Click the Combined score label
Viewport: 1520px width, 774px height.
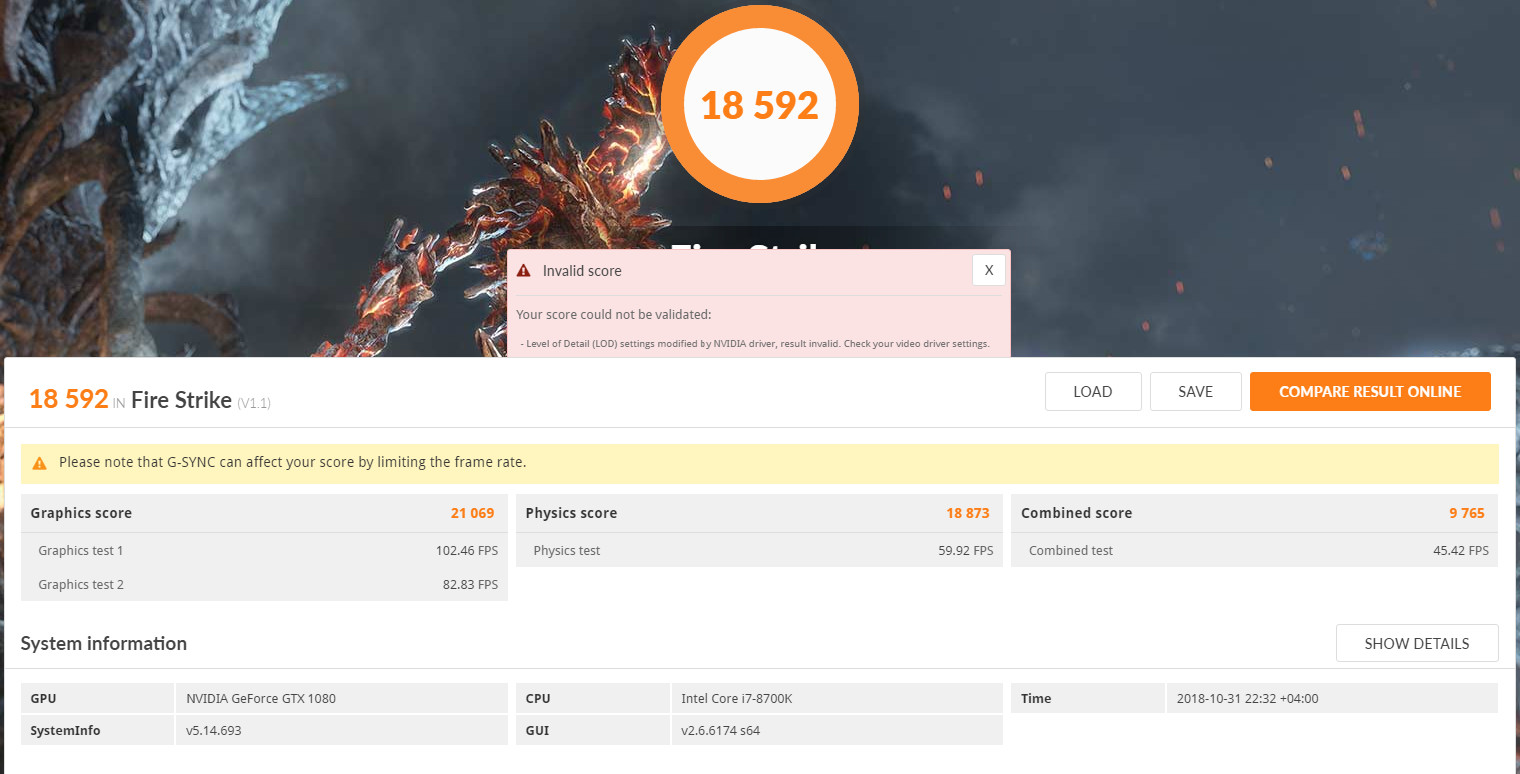point(1076,513)
